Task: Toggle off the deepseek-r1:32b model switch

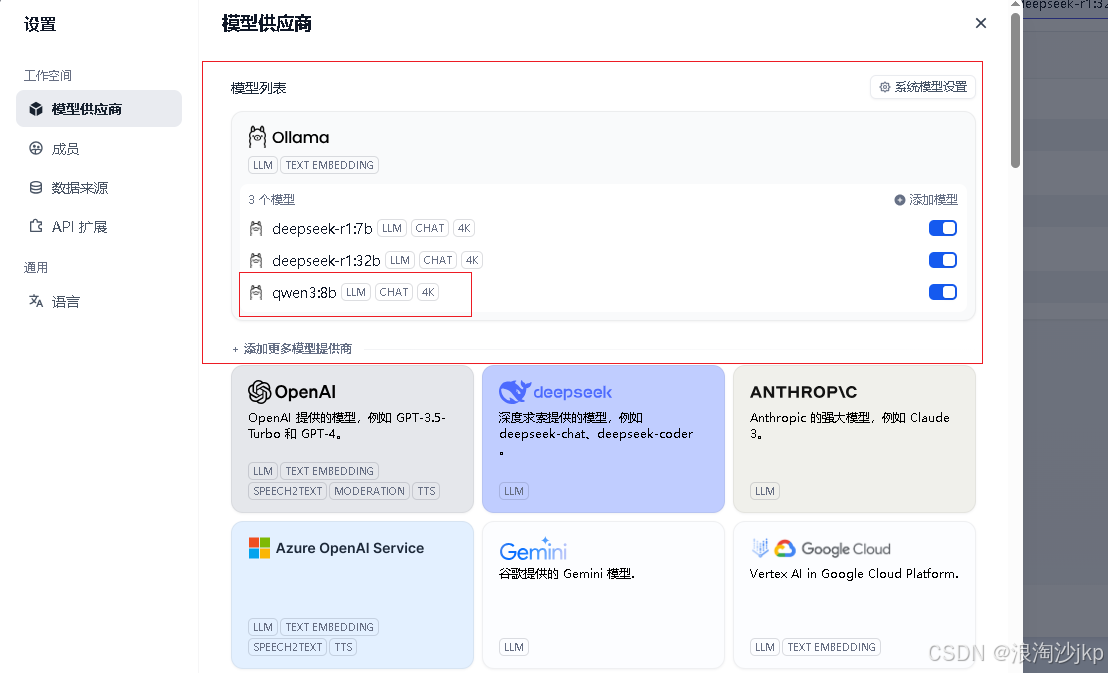Action: click(x=943, y=260)
